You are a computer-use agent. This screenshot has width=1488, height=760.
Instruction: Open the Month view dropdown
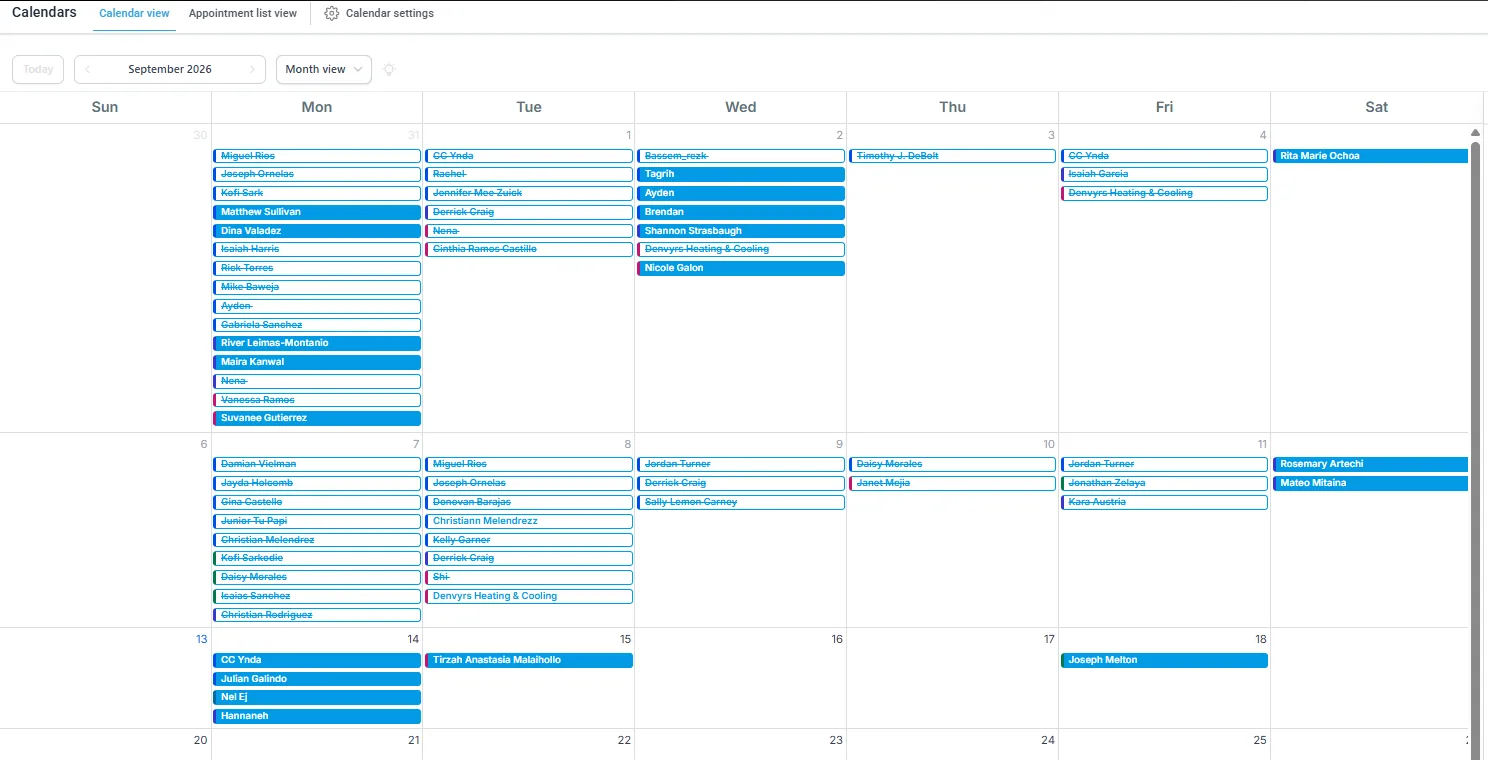click(324, 69)
